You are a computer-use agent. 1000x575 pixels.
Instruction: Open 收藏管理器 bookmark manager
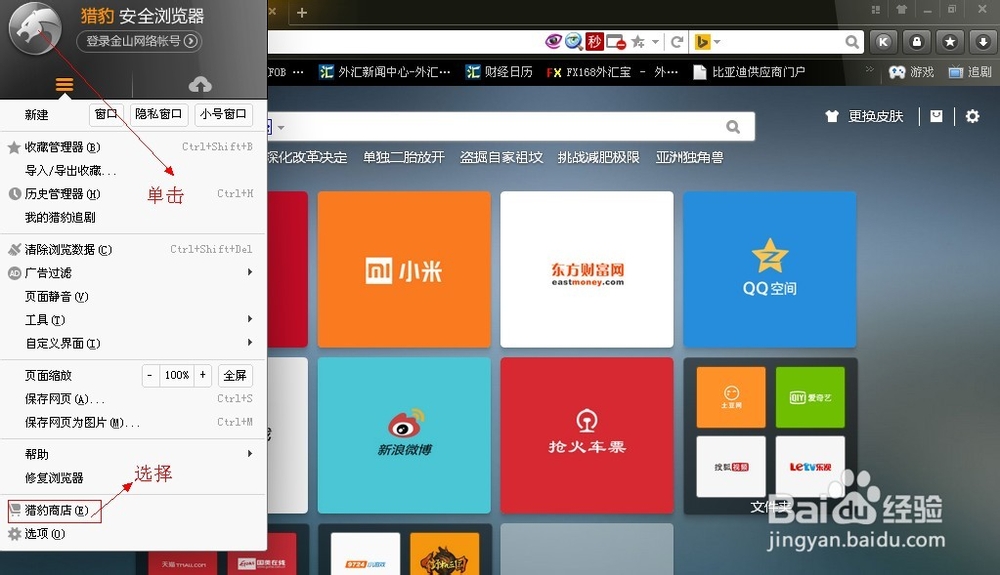click(x=133, y=147)
